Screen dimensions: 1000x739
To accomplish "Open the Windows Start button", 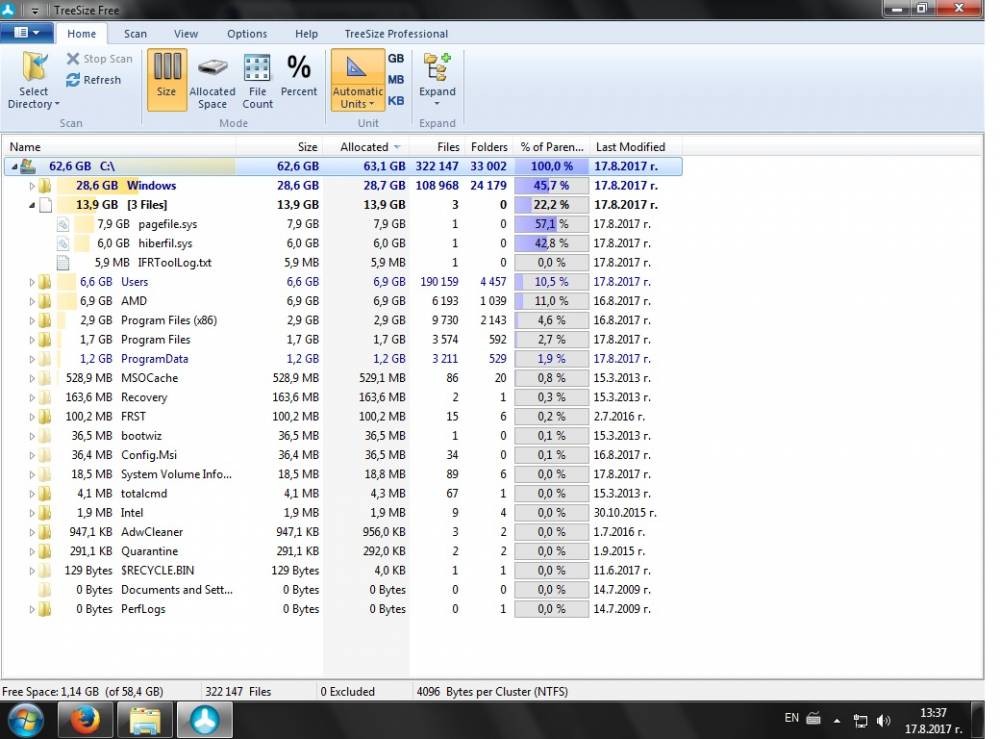I will click(26, 721).
